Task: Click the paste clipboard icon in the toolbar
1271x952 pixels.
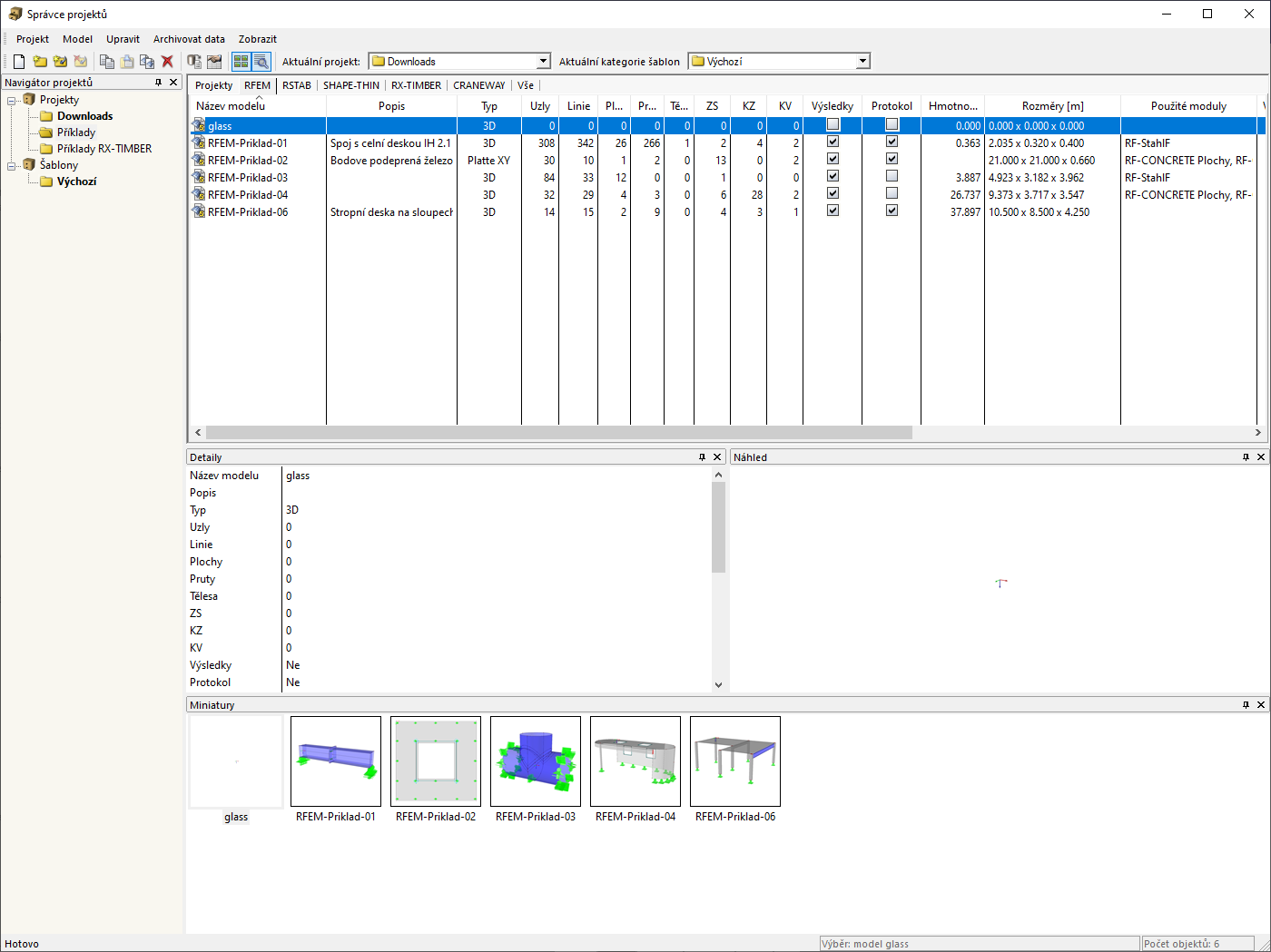Action: coord(127,62)
